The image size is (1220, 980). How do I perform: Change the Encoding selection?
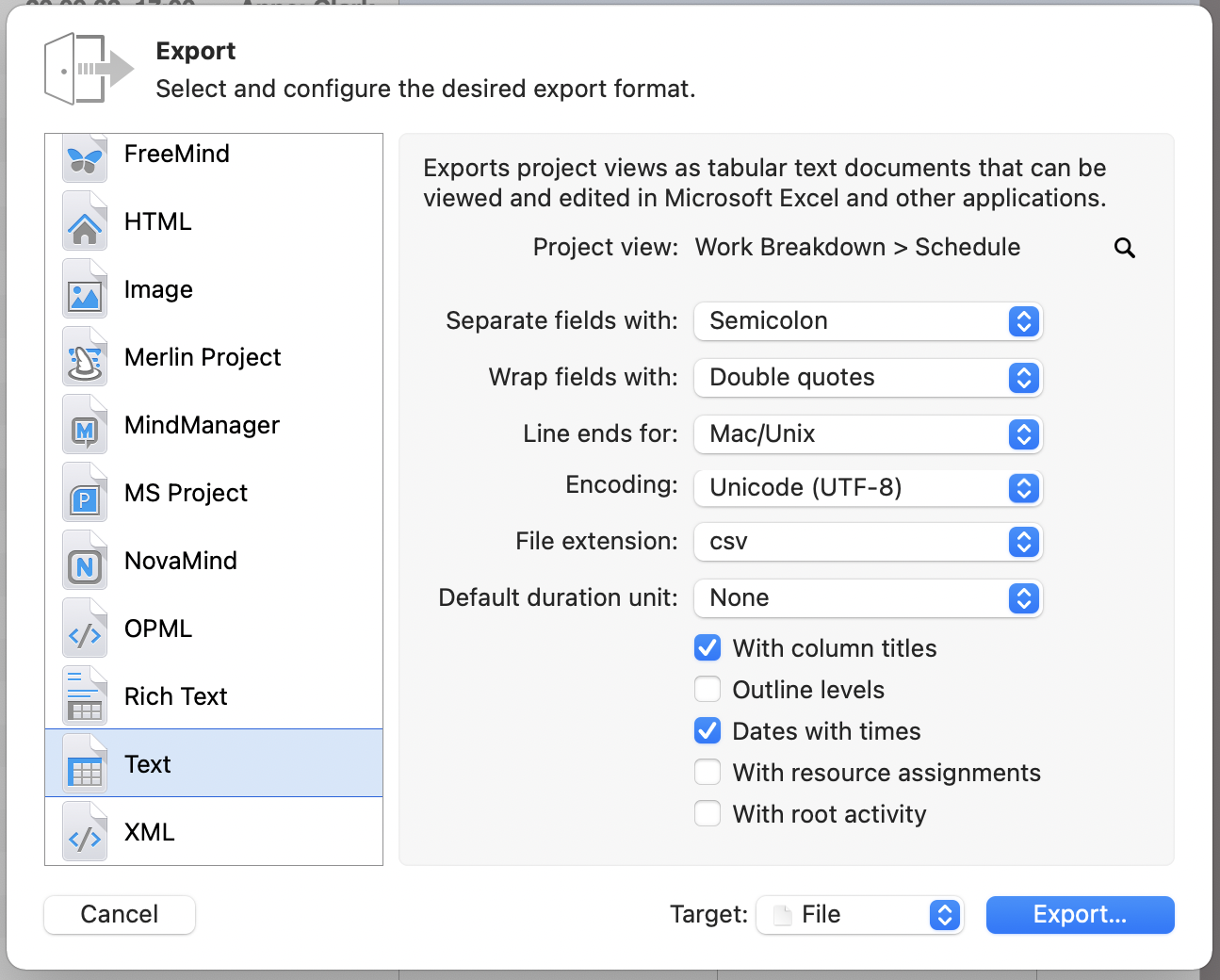[x=867, y=487]
